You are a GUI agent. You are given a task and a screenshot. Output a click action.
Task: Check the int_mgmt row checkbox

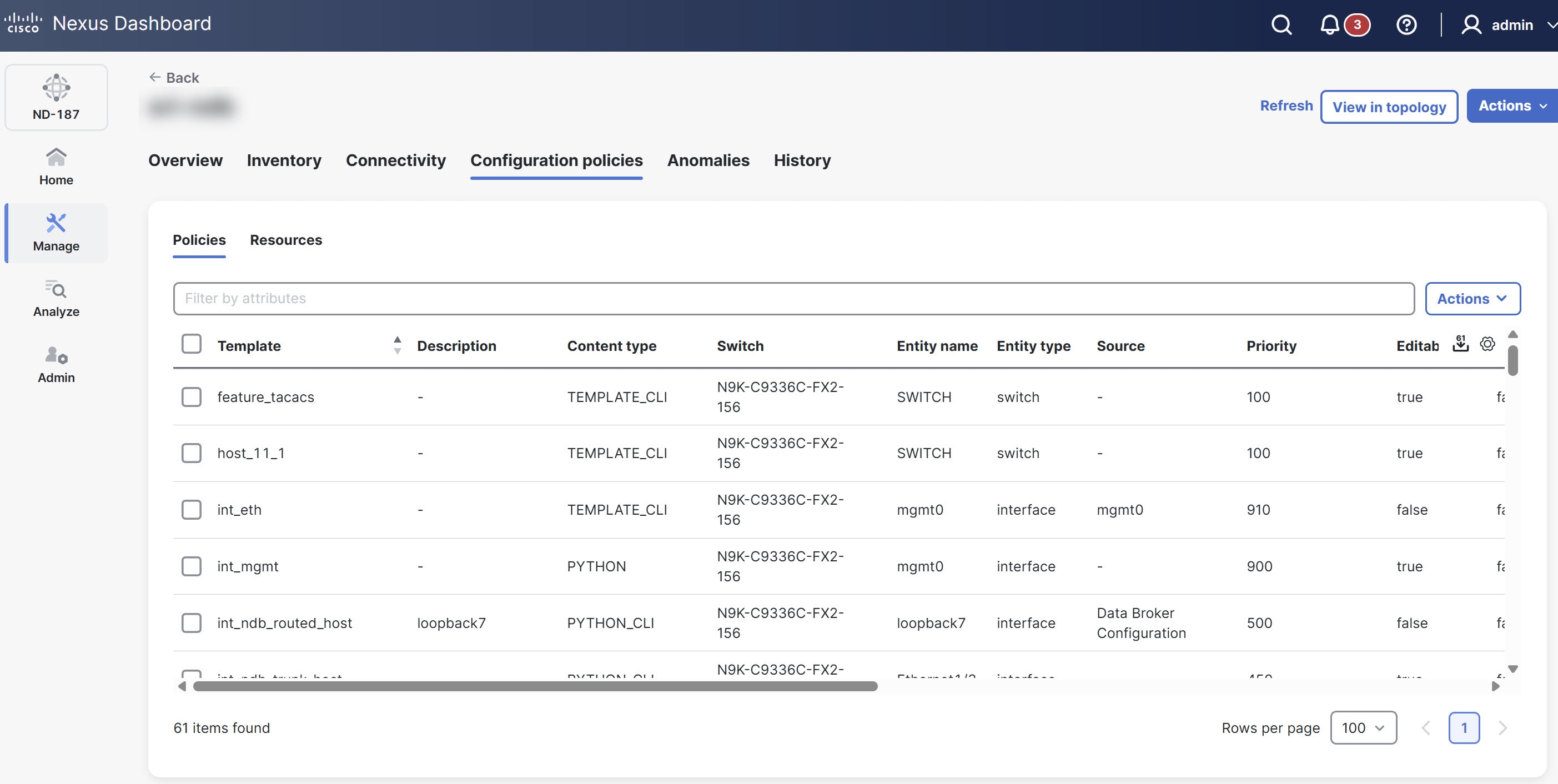[x=191, y=566]
